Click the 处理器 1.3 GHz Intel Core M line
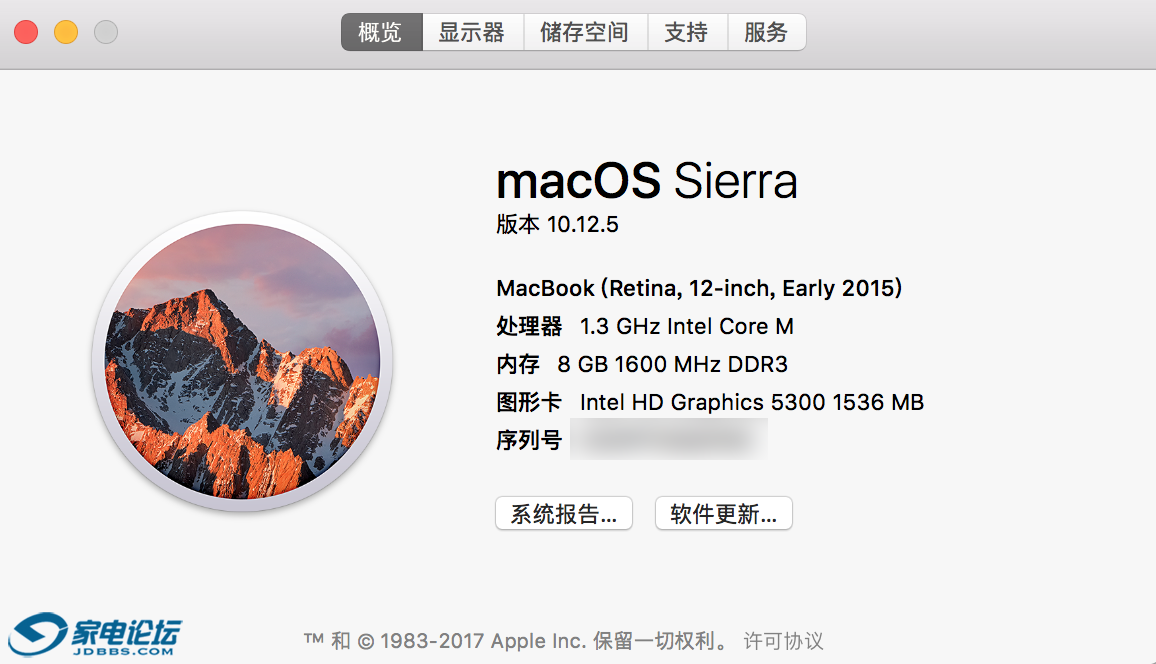1156x664 pixels. pos(645,326)
